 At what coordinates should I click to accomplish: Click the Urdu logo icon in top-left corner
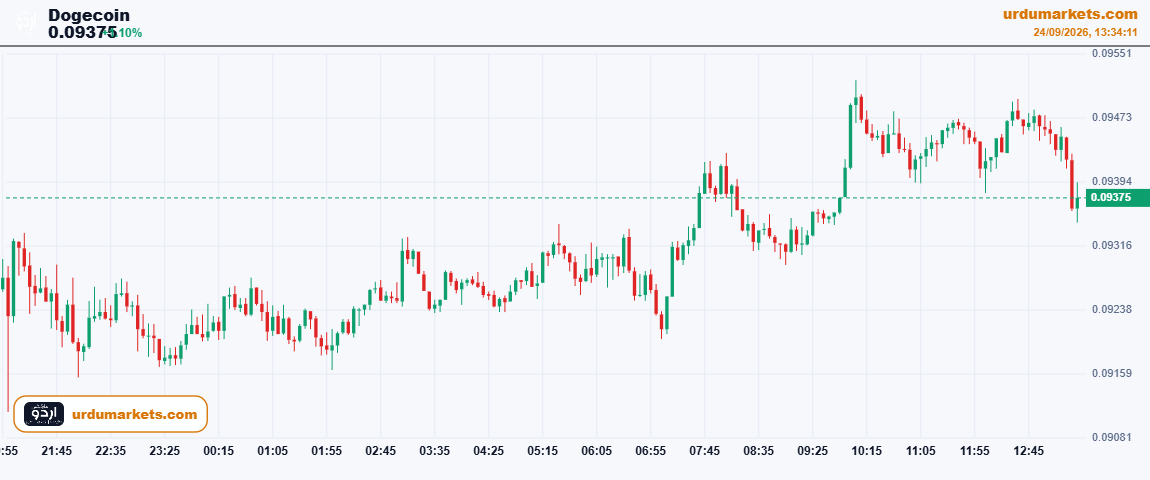pyautogui.click(x=26, y=22)
